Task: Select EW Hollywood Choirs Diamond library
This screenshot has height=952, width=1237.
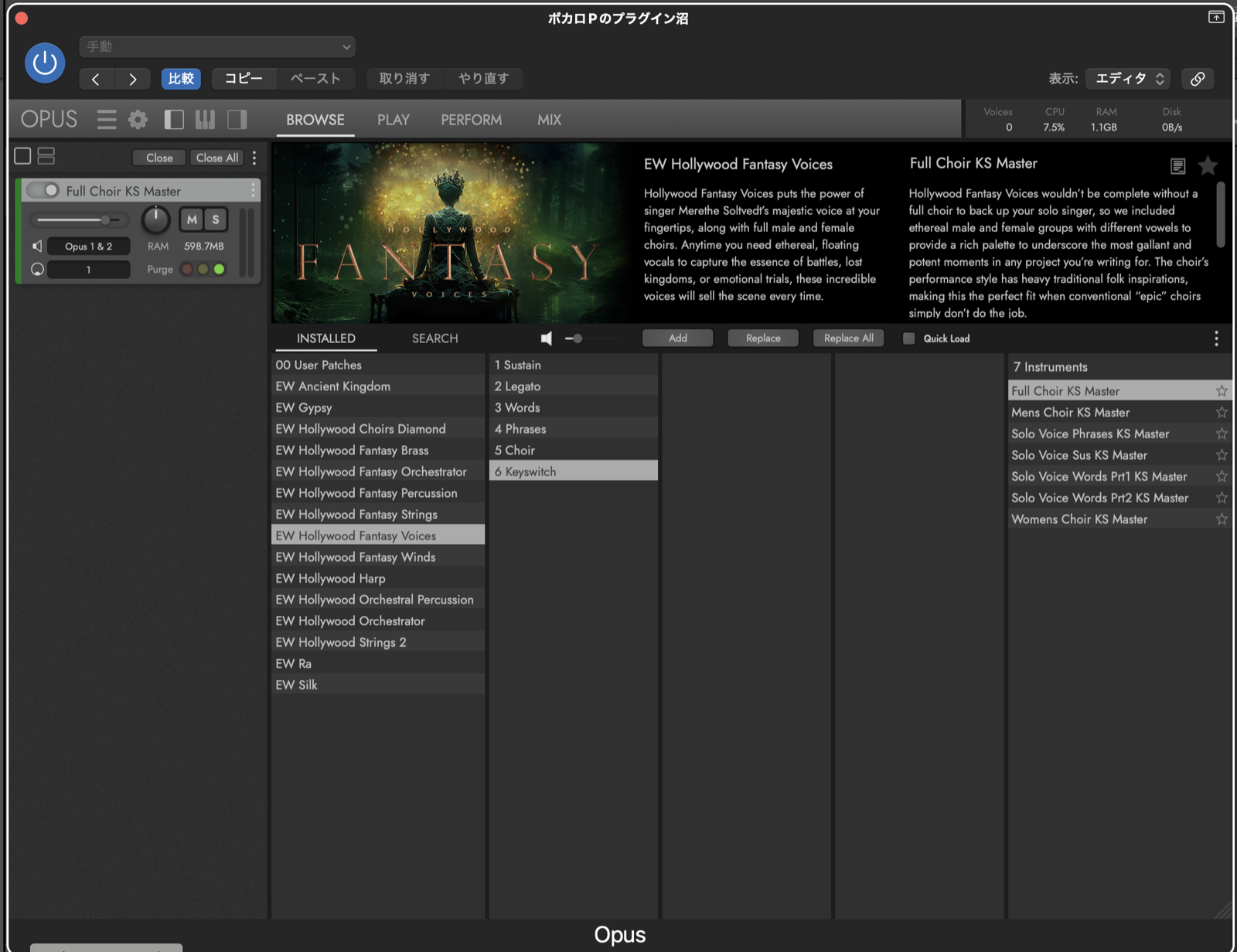Action: 378,429
